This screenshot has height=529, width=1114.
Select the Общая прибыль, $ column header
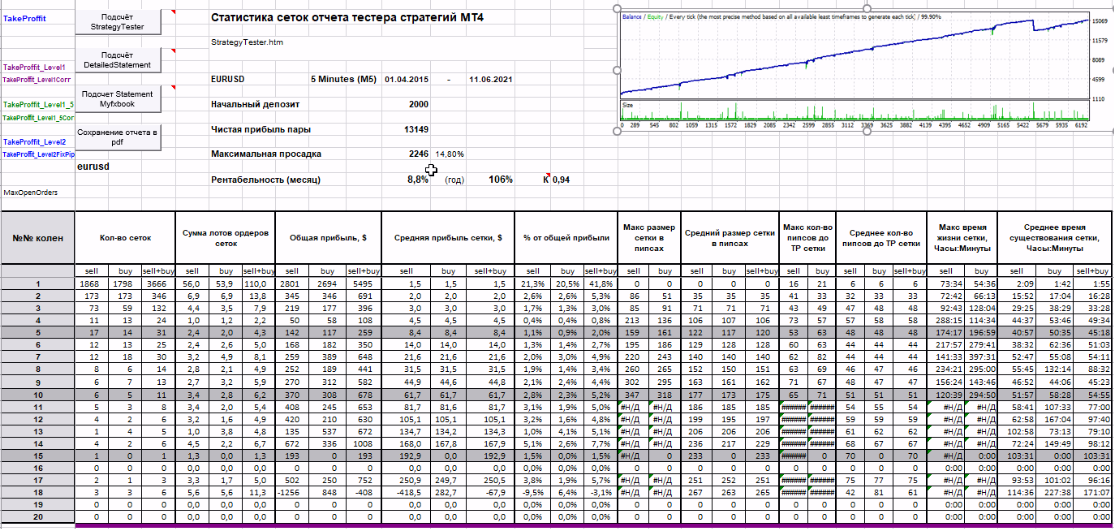coord(328,238)
